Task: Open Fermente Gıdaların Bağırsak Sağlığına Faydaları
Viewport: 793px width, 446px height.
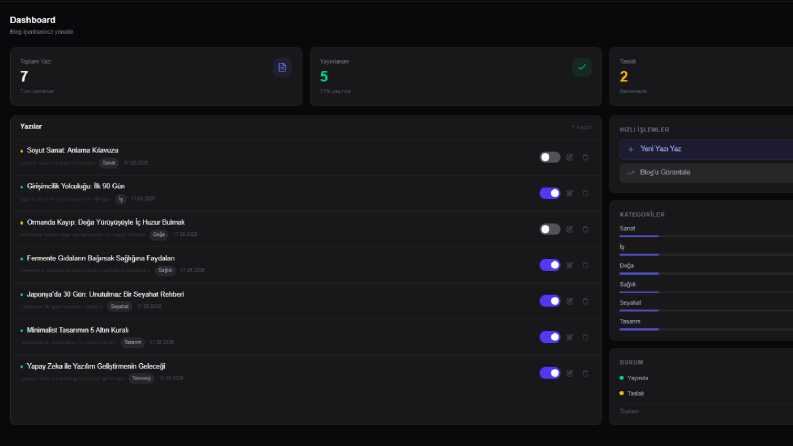Action: (101, 258)
